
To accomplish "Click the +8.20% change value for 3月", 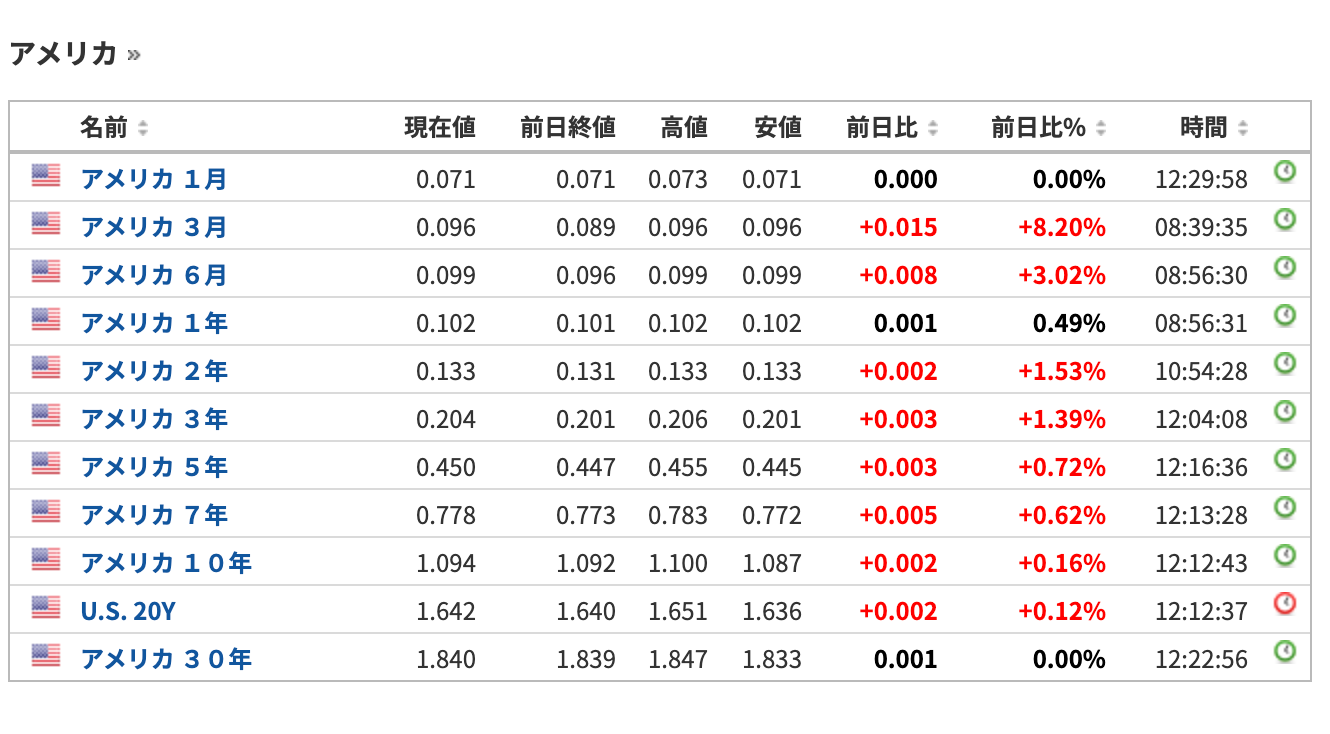I will pos(1061,227).
